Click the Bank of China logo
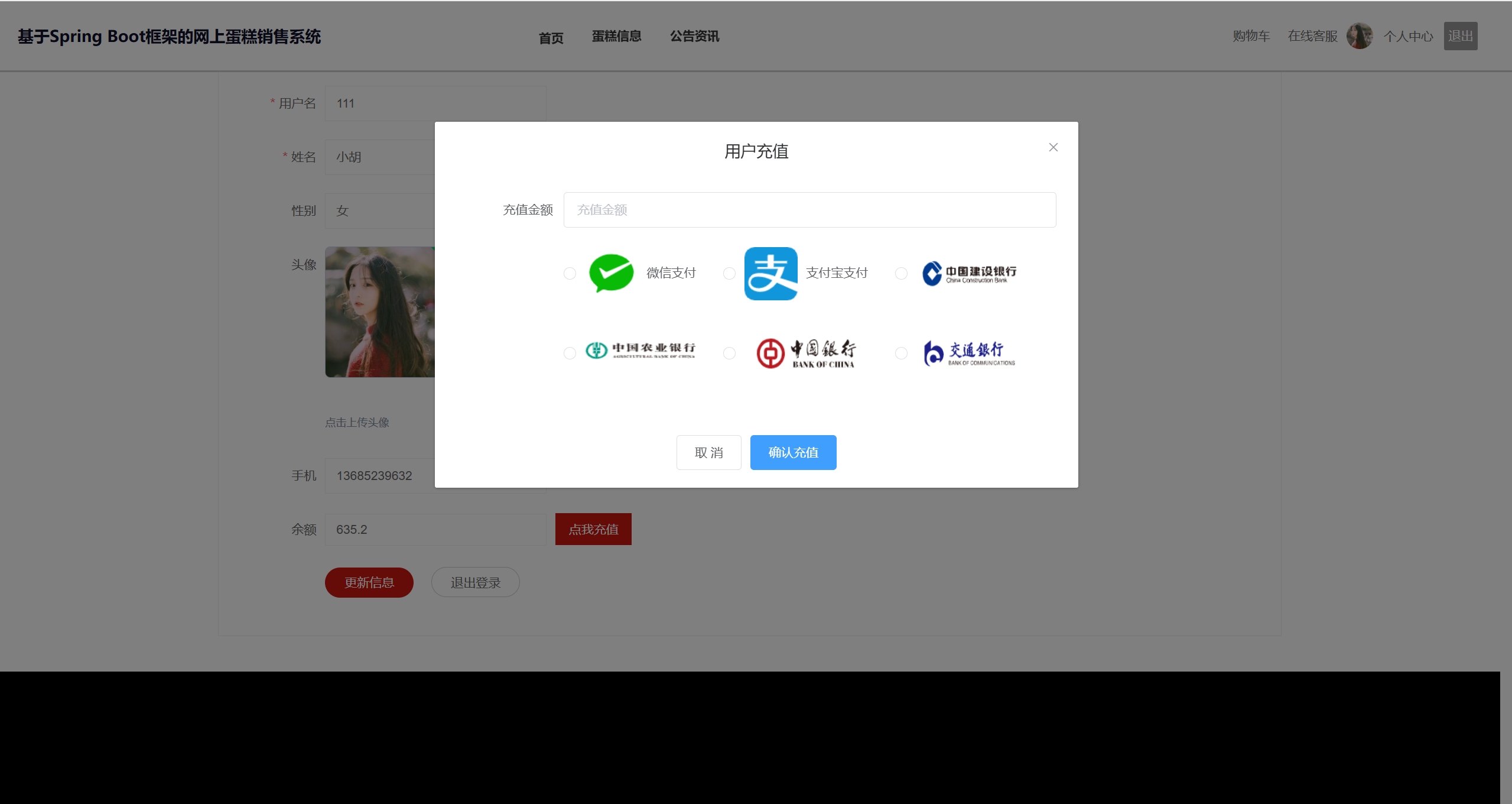 click(x=806, y=353)
